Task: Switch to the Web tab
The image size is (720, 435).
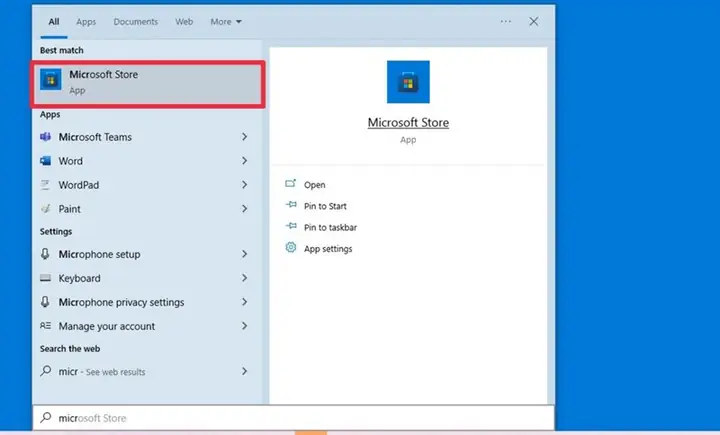Action: click(x=184, y=22)
